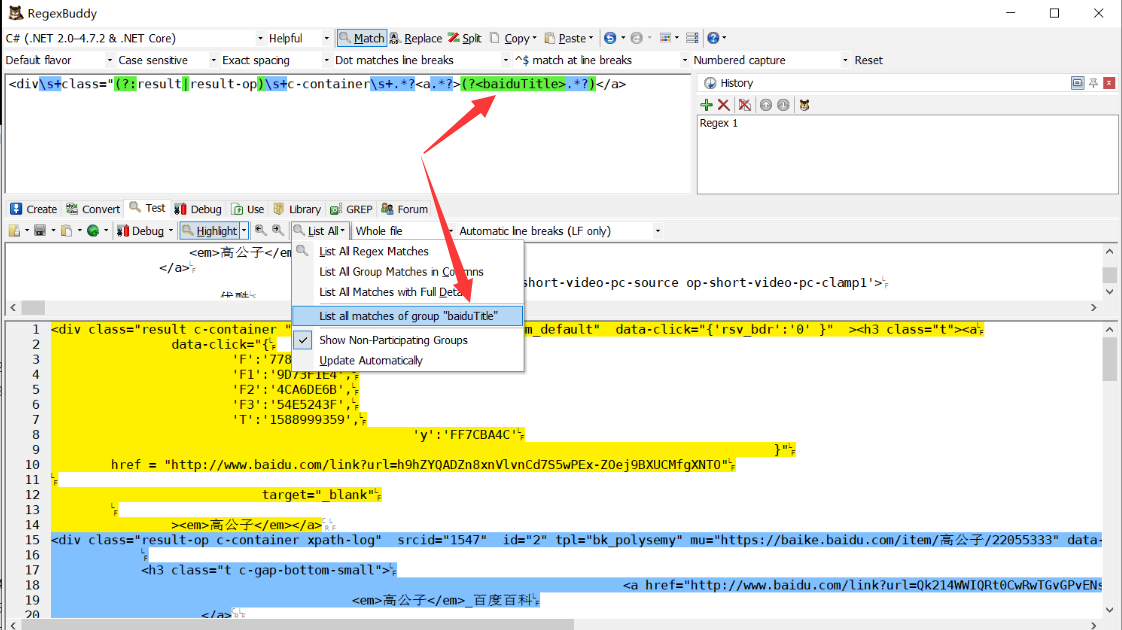This screenshot has height=630, width=1122.
Task: Activate the Match mode button
Action: coord(361,38)
